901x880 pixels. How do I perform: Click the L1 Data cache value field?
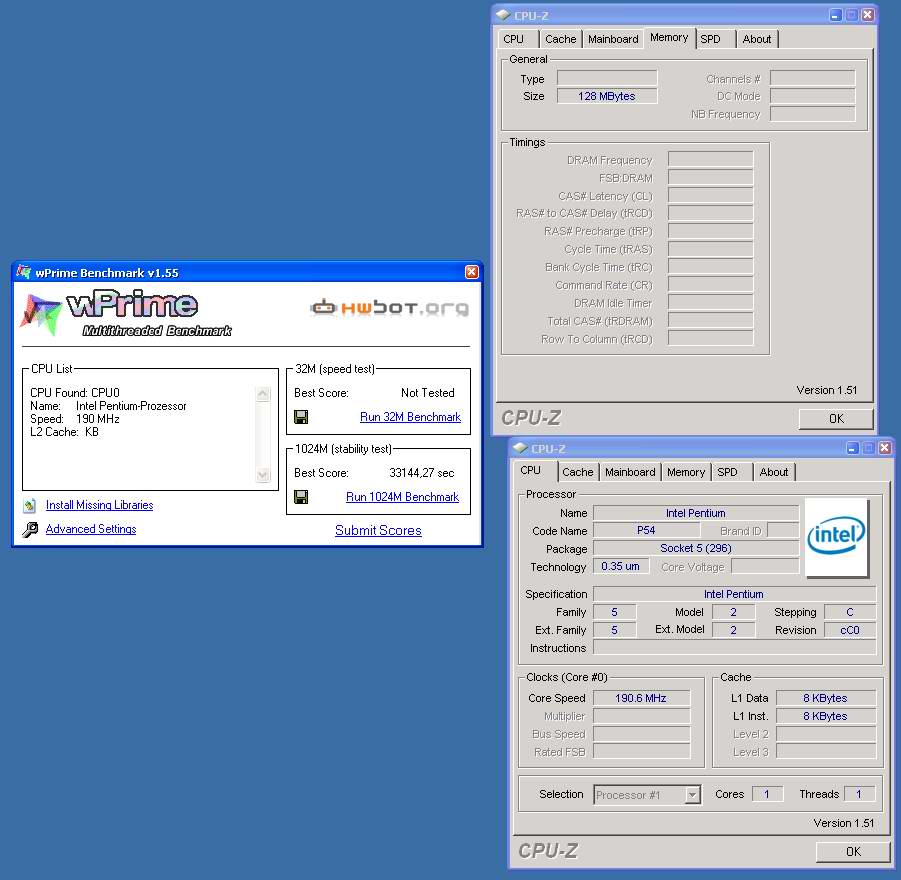click(x=826, y=698)
